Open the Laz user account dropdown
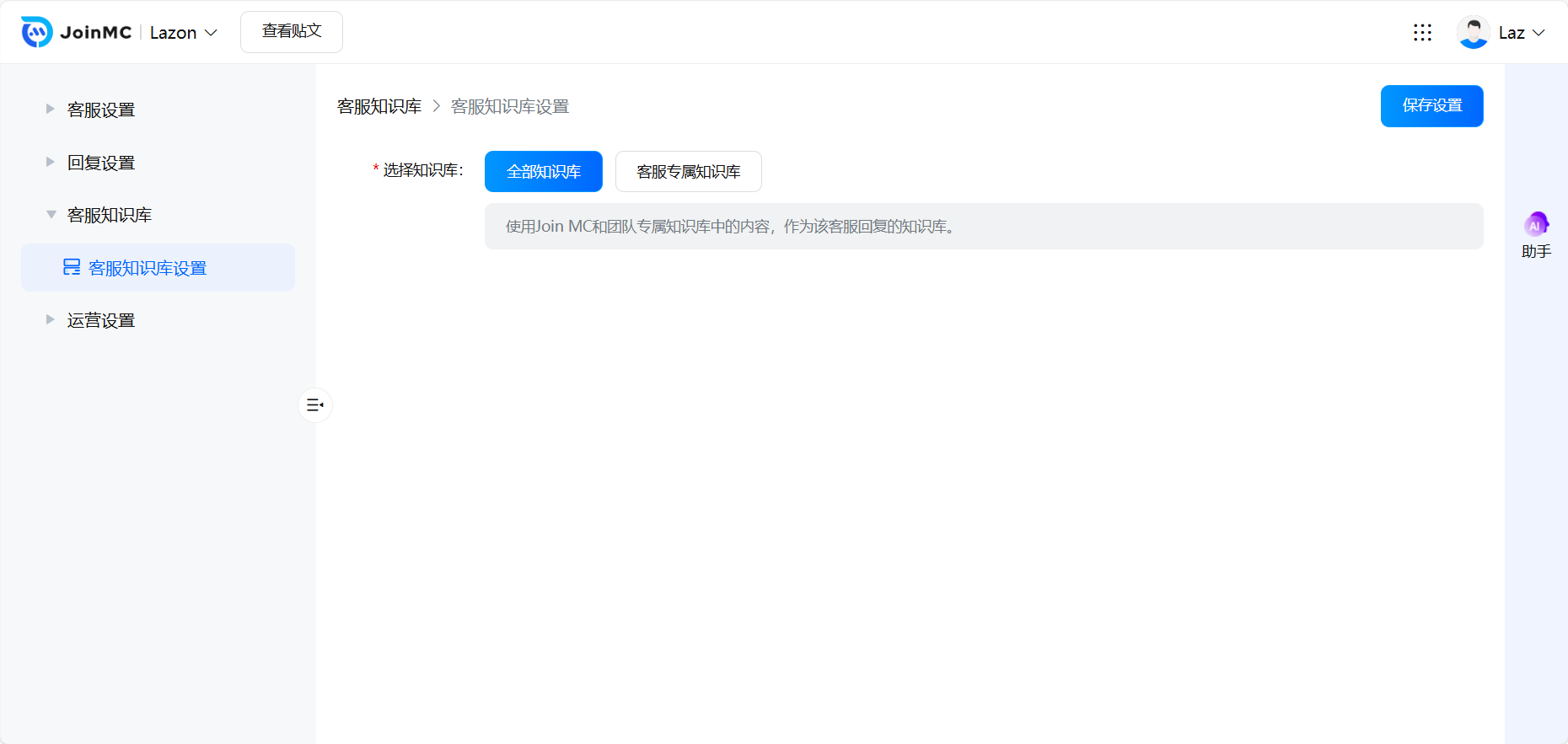Screen dimensions: 1568x744 coord(1522,33)
